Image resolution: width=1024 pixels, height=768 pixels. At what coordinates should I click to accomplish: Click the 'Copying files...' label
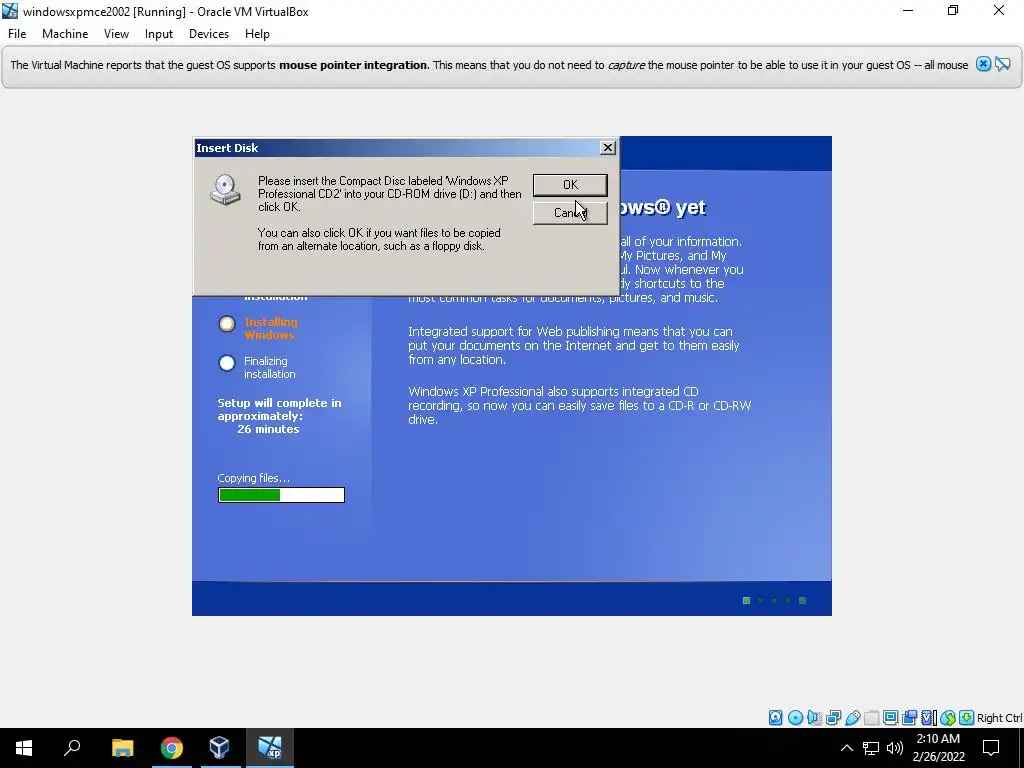point(253,478)
